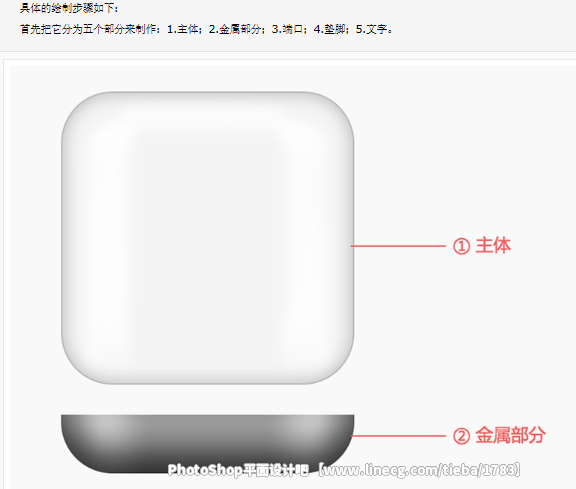This screenshot has height=489, width=576.
Task: Click 4.垫脚 in the intro sentence
Action: tap(330, 29)
